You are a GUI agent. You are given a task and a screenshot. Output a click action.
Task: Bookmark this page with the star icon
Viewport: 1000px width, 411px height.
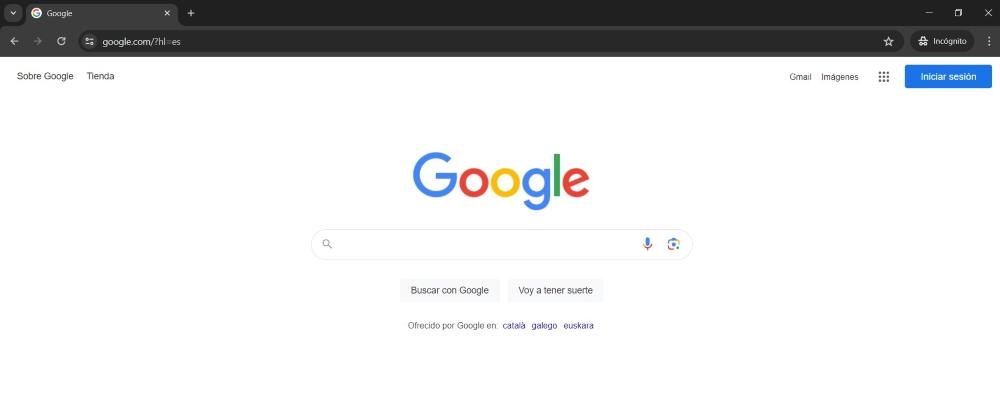point(888,41)
